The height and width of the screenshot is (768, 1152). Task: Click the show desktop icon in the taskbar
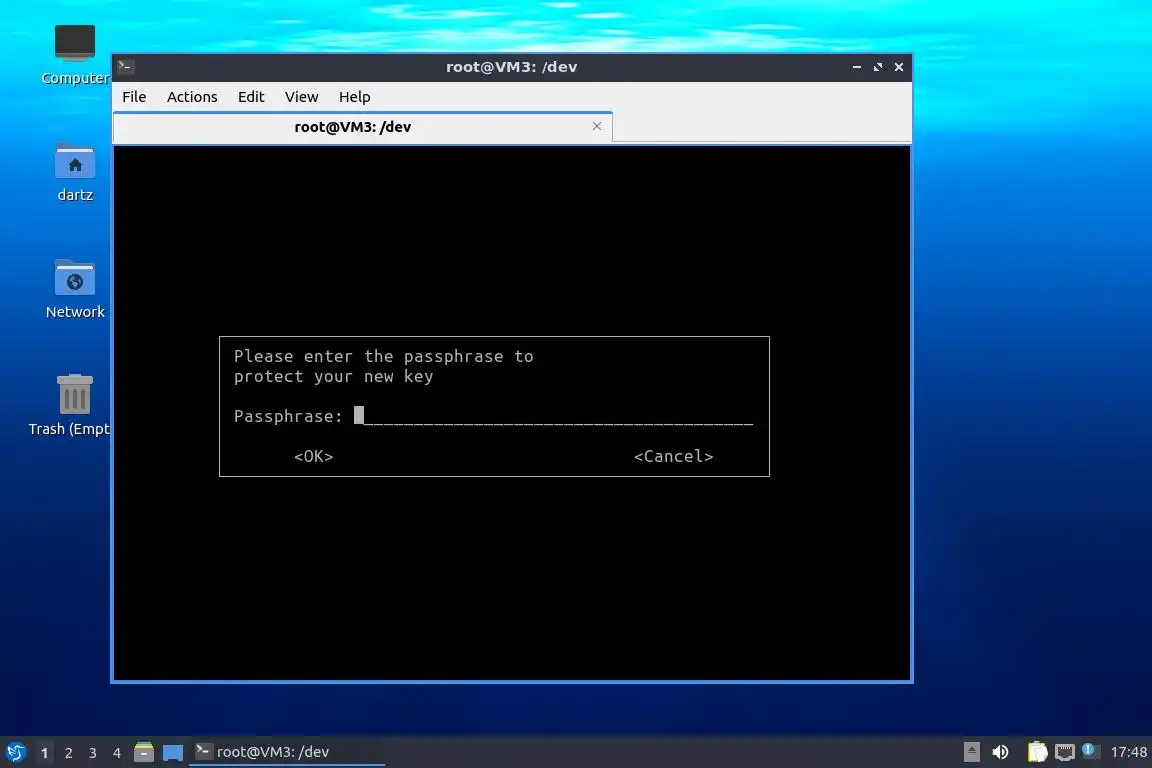pyautogui.click(x=173, y=753)
